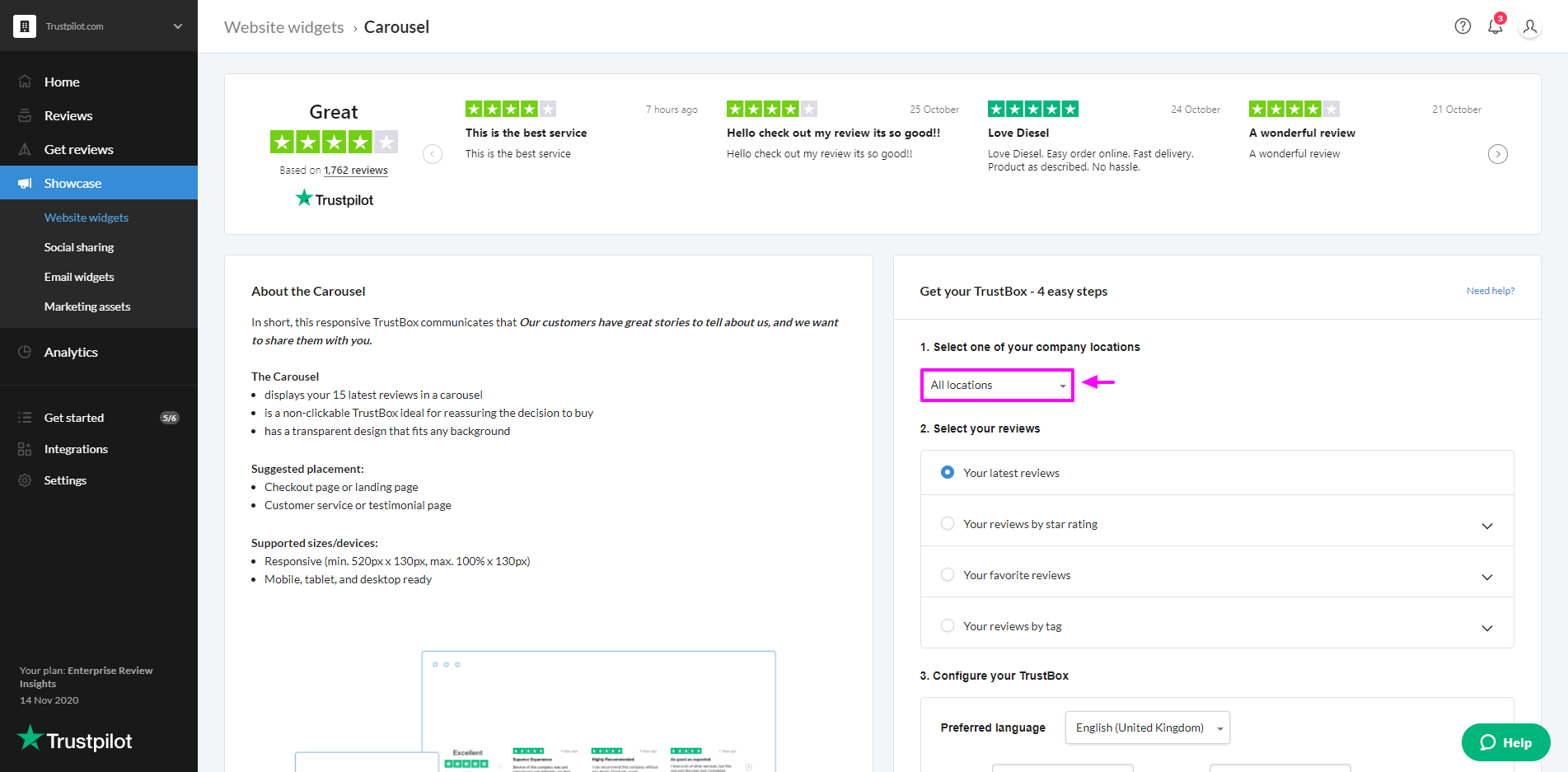Open the help question mark icon
The height and width of the screenshot is (772, 1568).
pos(1463,26)
